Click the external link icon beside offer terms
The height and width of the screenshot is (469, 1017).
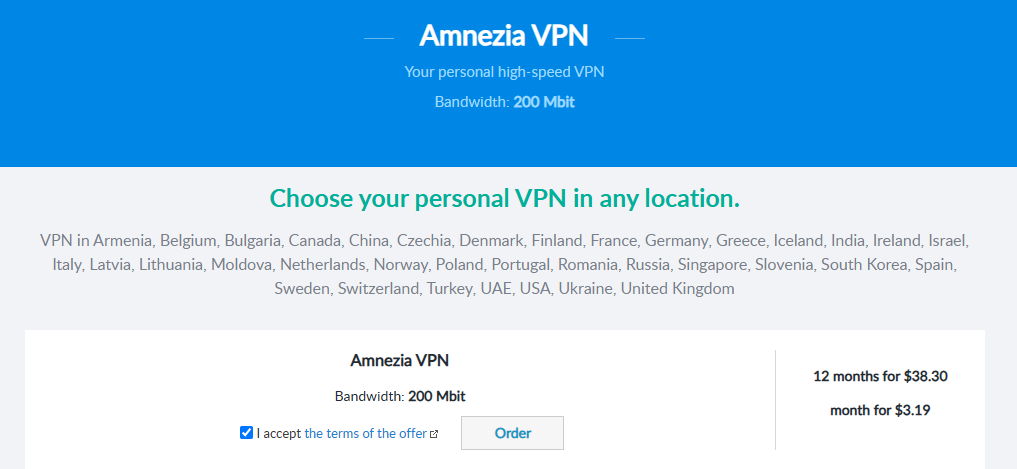coord(434,434)
